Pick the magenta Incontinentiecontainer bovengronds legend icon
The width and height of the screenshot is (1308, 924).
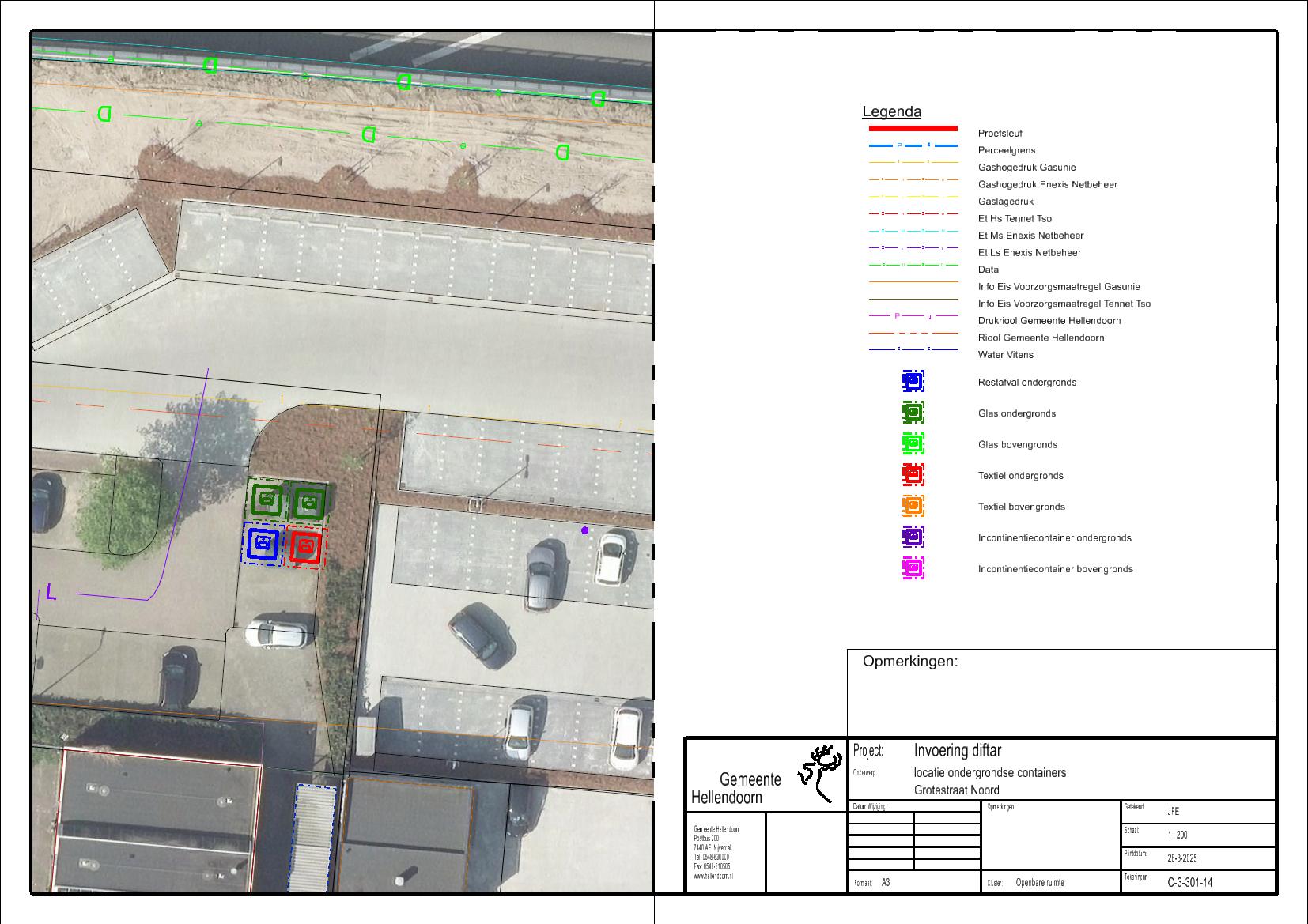[913, 568]
